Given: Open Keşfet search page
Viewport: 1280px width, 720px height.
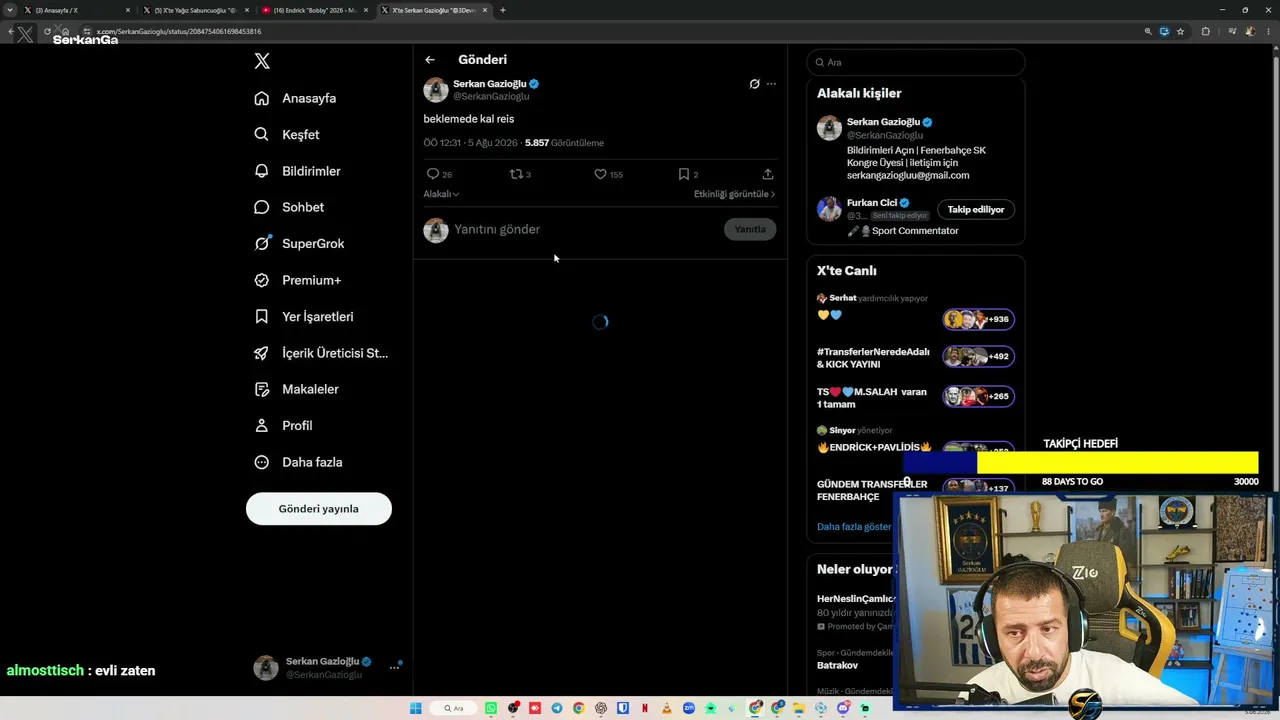Looking at the screenshot, I should pyautogui.click(x=287, y=134).
